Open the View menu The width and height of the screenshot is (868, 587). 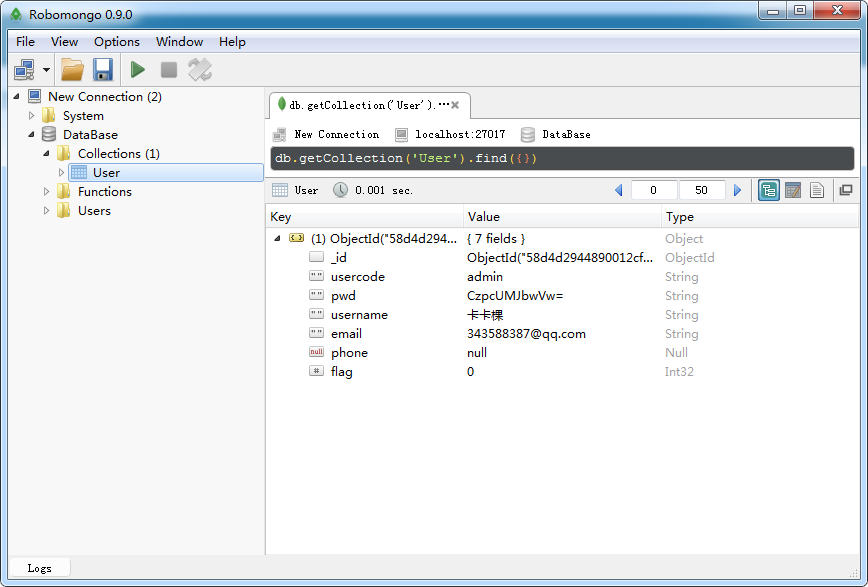coord(64,42)
